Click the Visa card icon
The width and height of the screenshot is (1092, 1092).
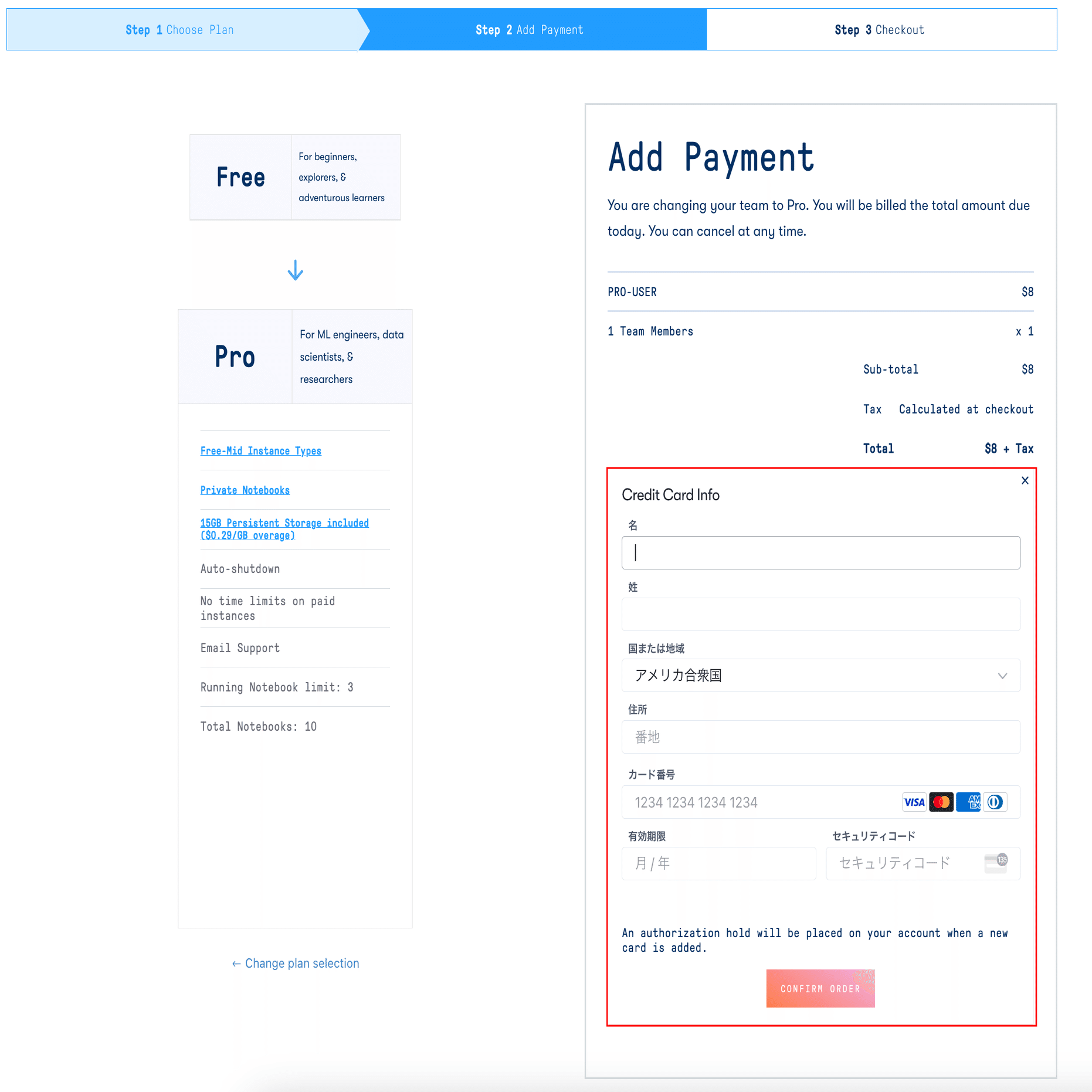pos(914,802)
